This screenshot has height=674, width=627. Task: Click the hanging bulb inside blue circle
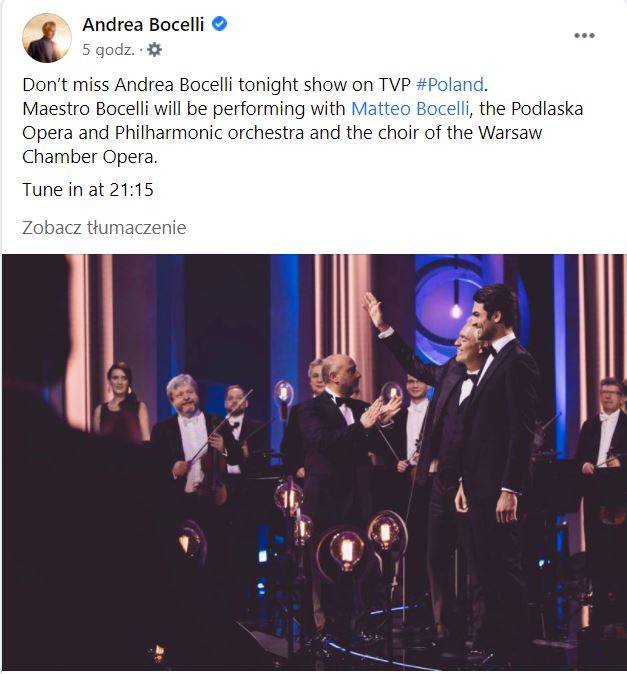click(456, 310)
